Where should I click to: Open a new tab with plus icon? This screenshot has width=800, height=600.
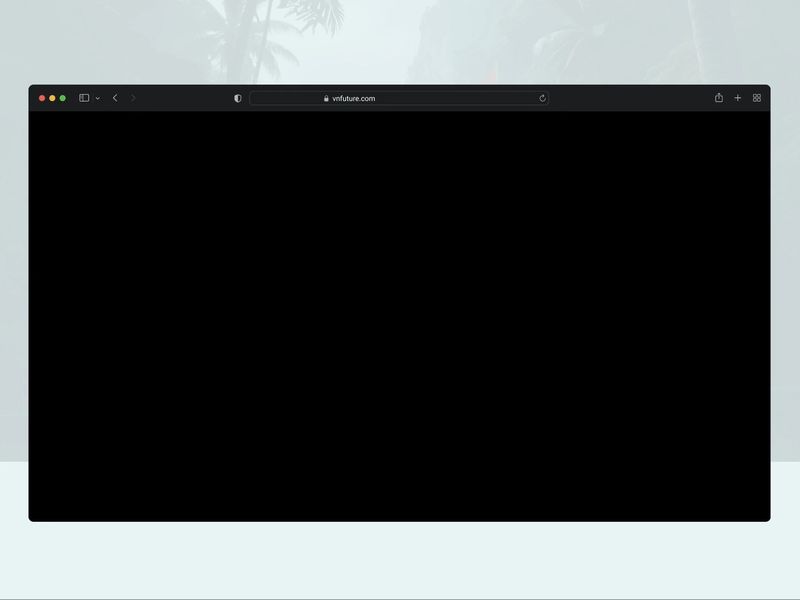[738, 98]
